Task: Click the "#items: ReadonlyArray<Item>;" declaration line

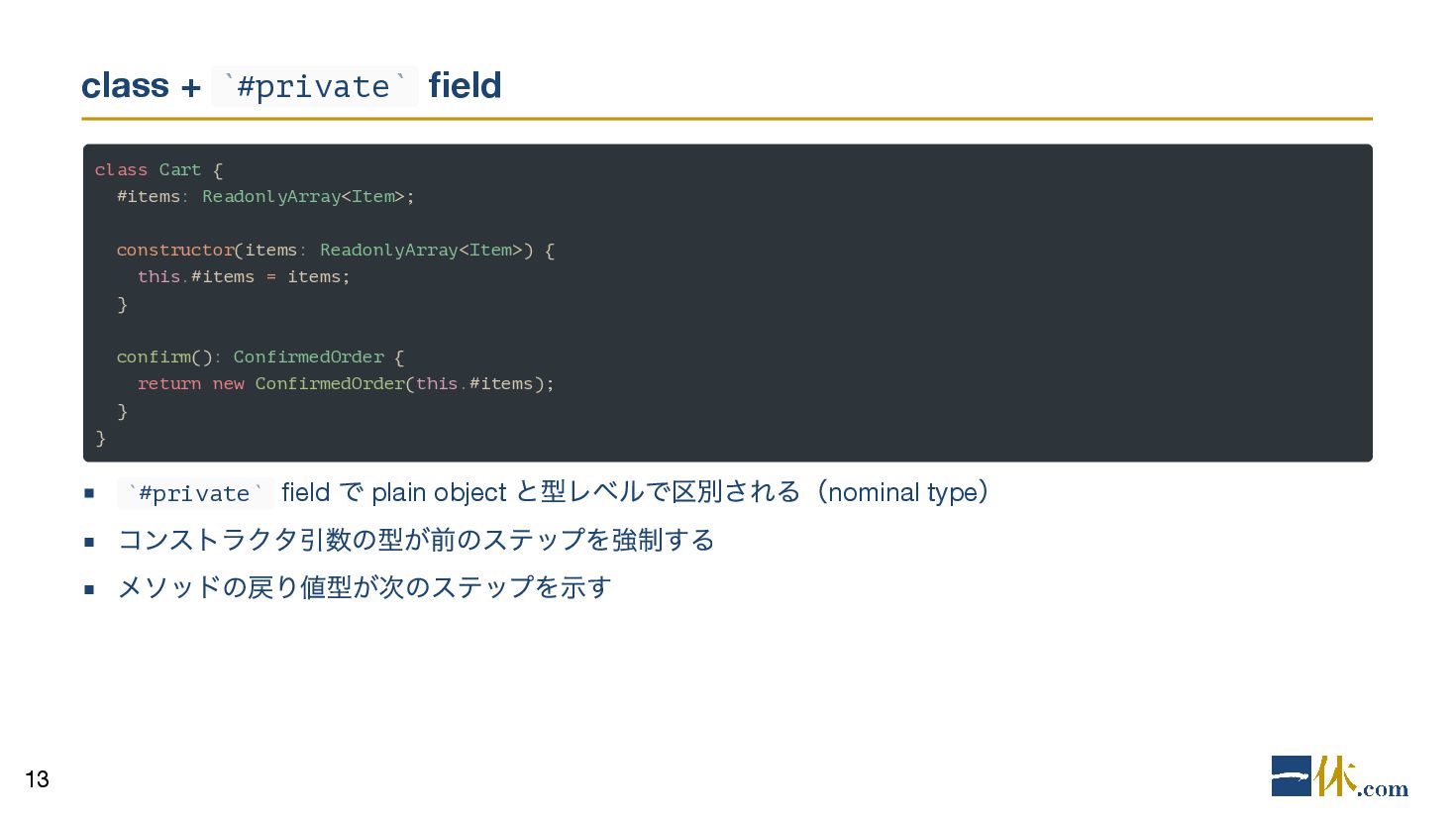Action: (x=265, y=197)
